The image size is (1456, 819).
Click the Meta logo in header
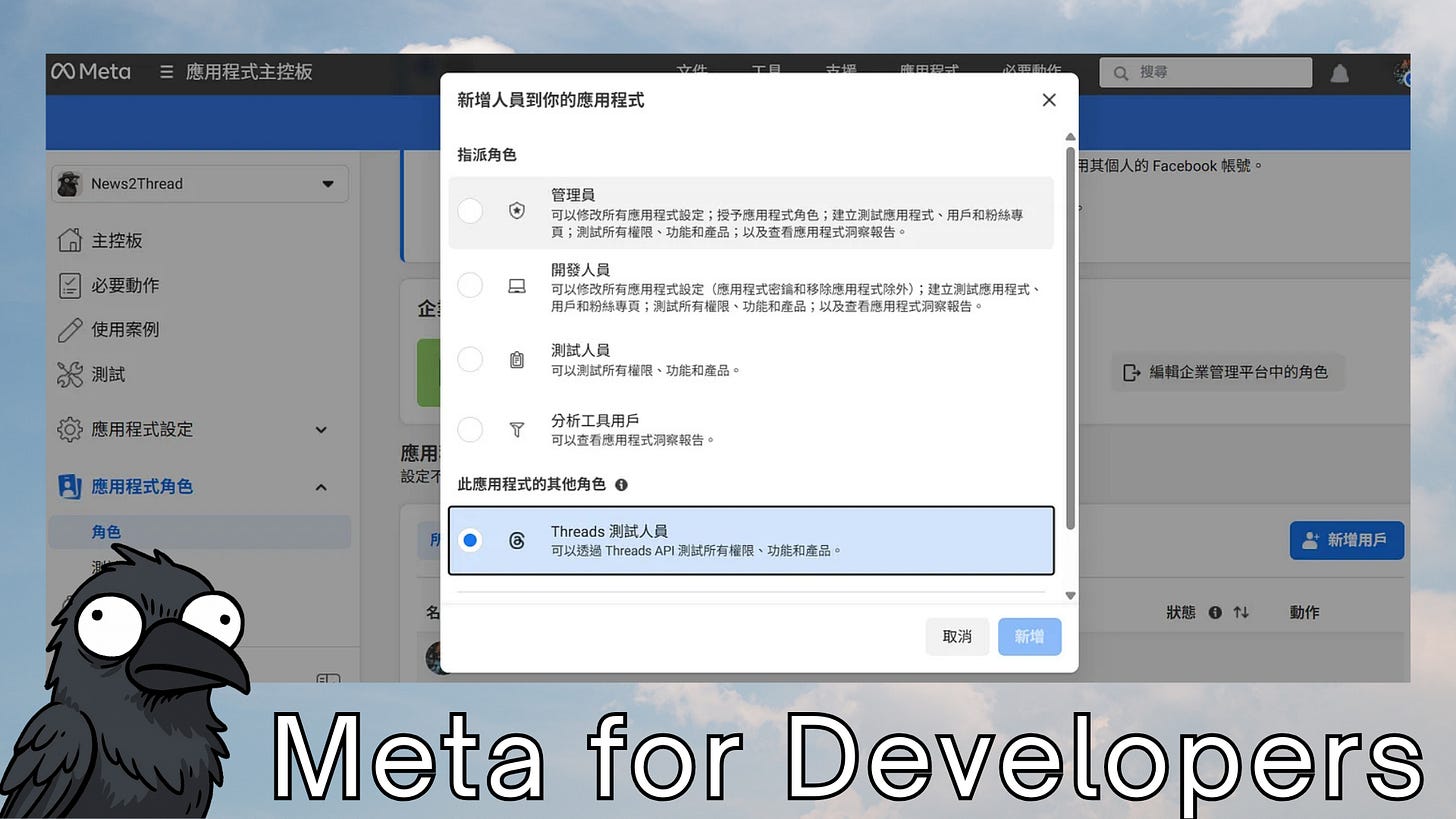point(91,72)
